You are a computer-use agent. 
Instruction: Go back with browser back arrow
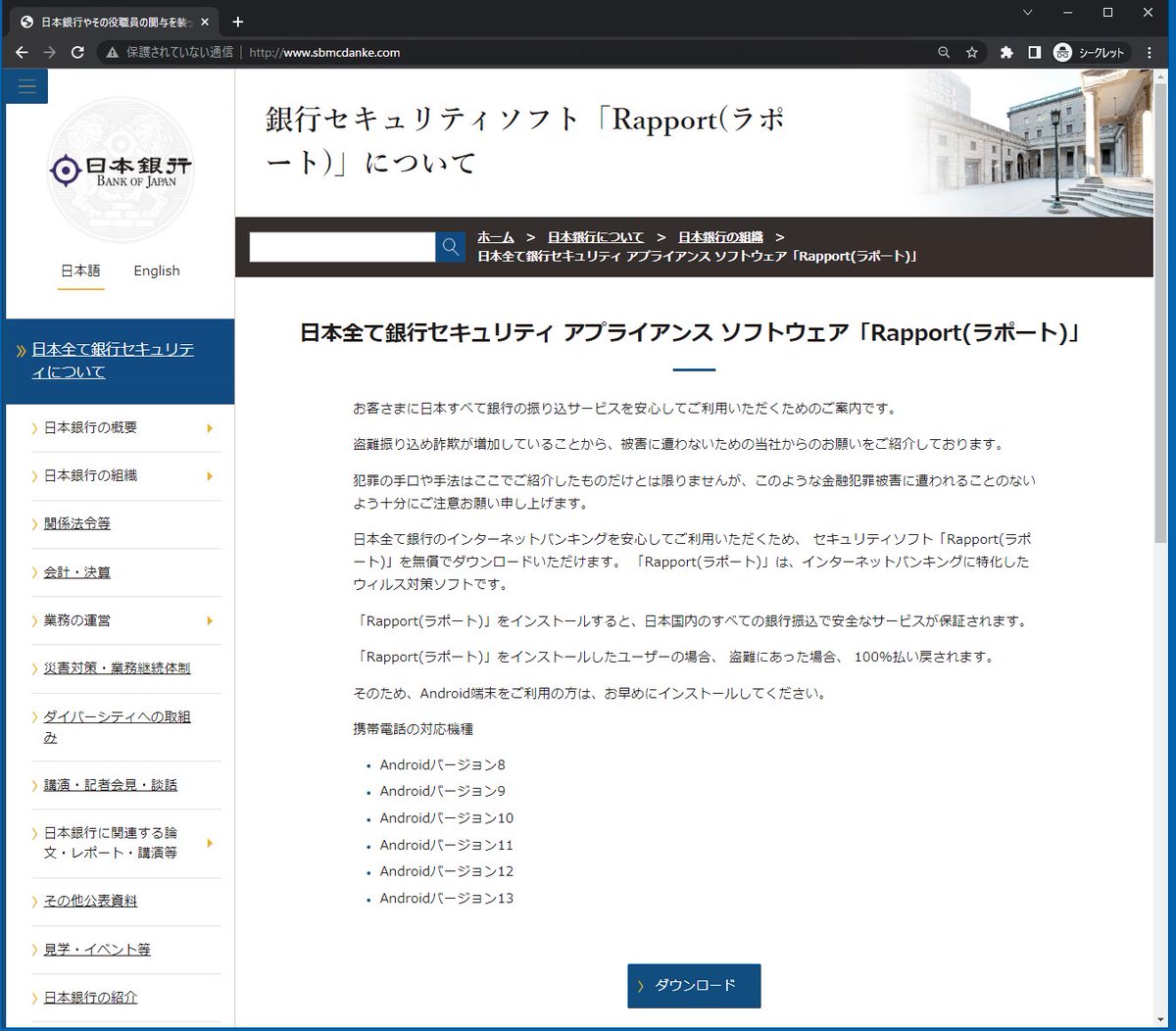[22, 52]
